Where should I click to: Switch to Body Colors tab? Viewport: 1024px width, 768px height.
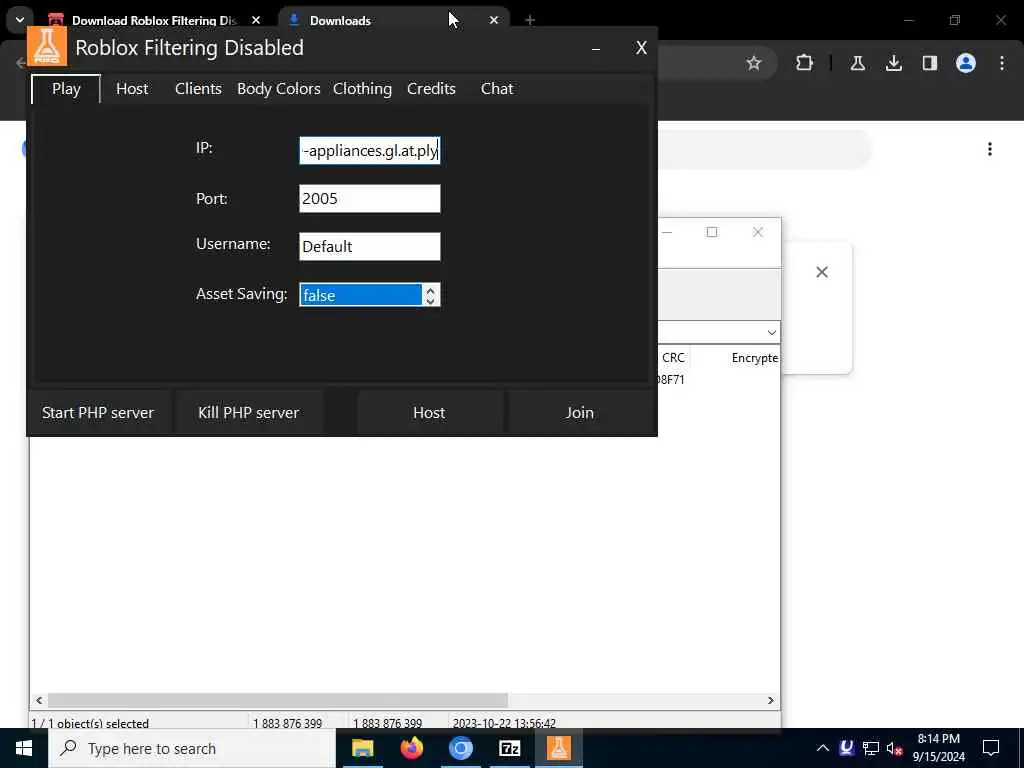click(278, 89)
